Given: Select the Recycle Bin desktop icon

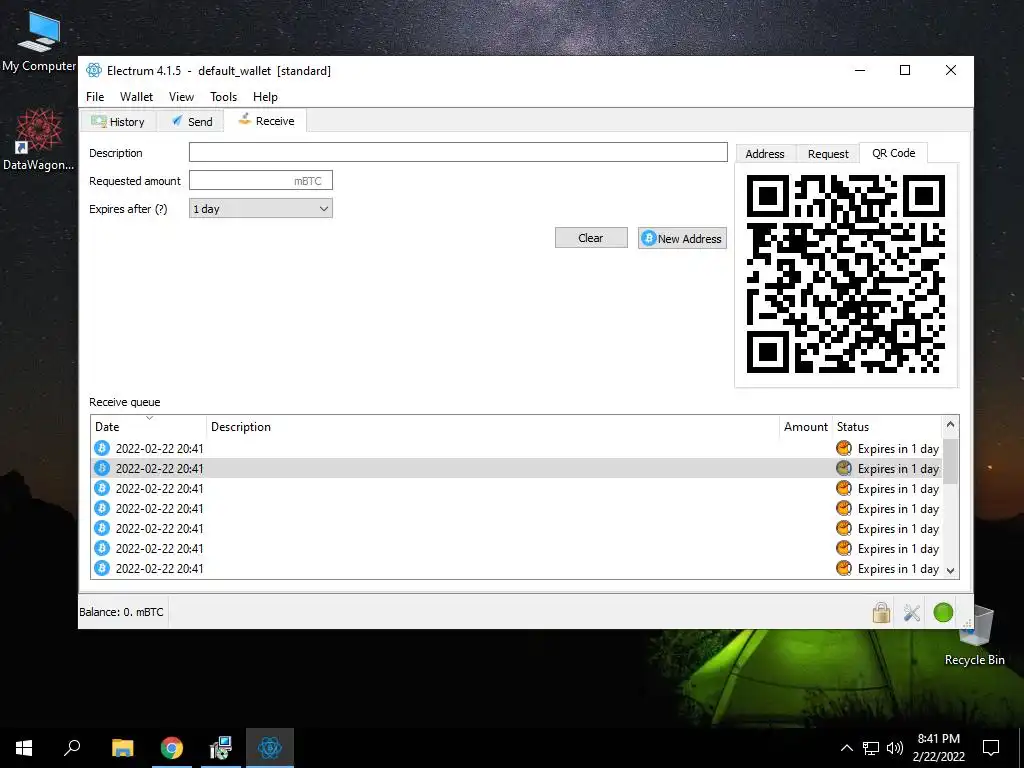Looking at the screenshot, I should point(974,635).
